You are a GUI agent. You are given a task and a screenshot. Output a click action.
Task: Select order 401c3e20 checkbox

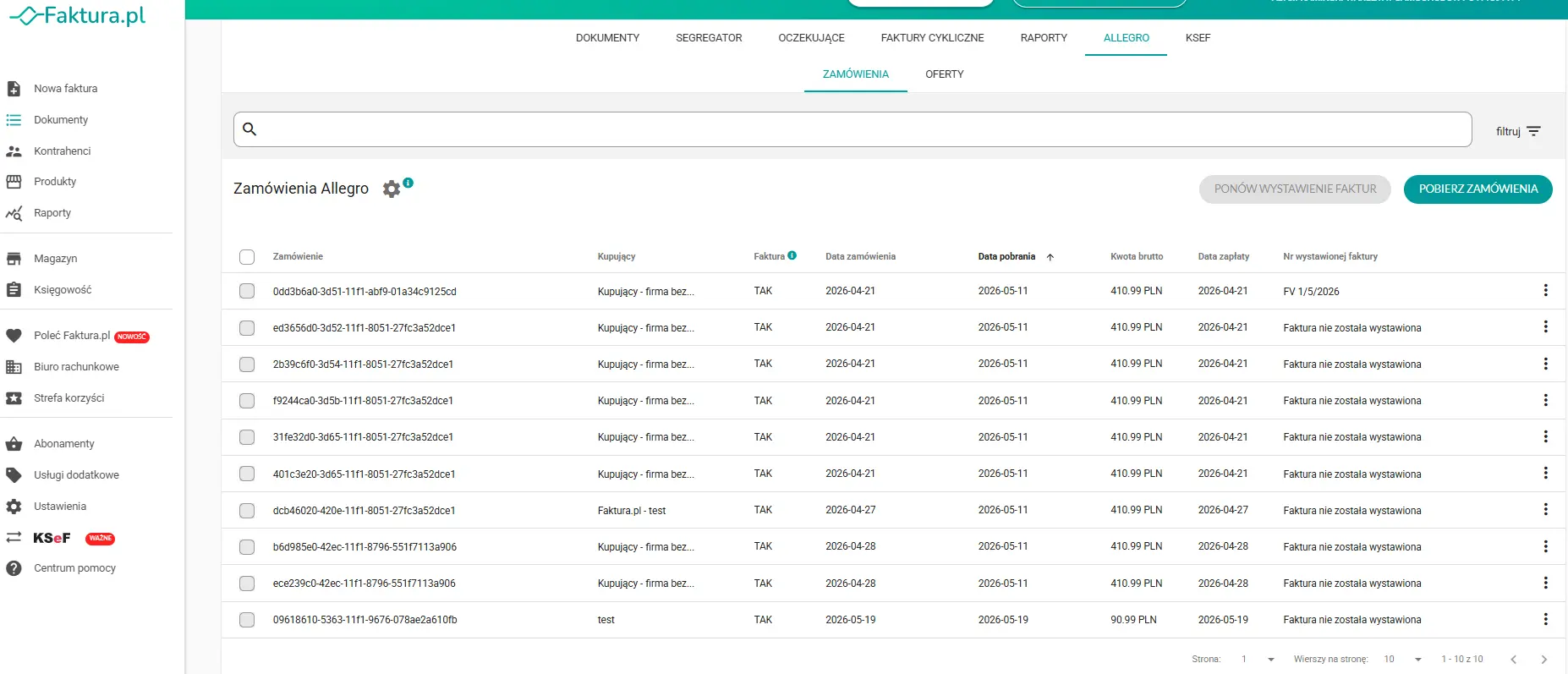pos(247,474)
